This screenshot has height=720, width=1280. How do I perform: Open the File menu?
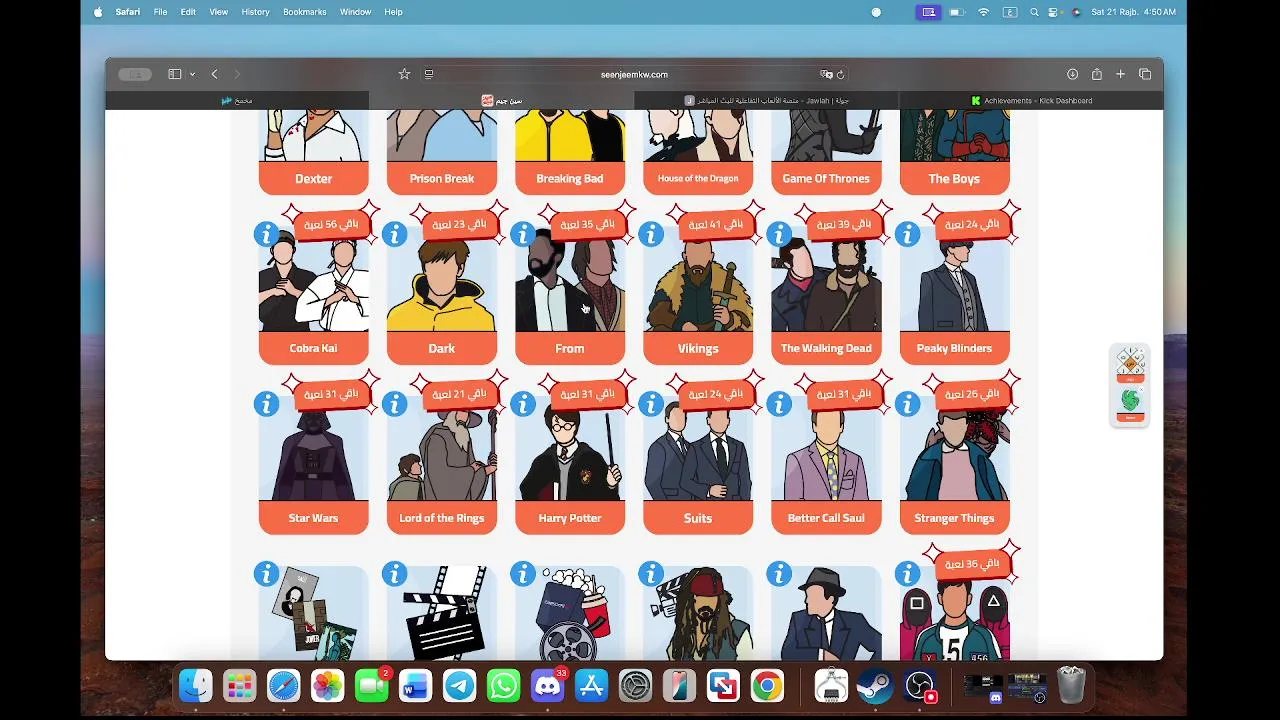pyautogui.click(x=160, y=12)
